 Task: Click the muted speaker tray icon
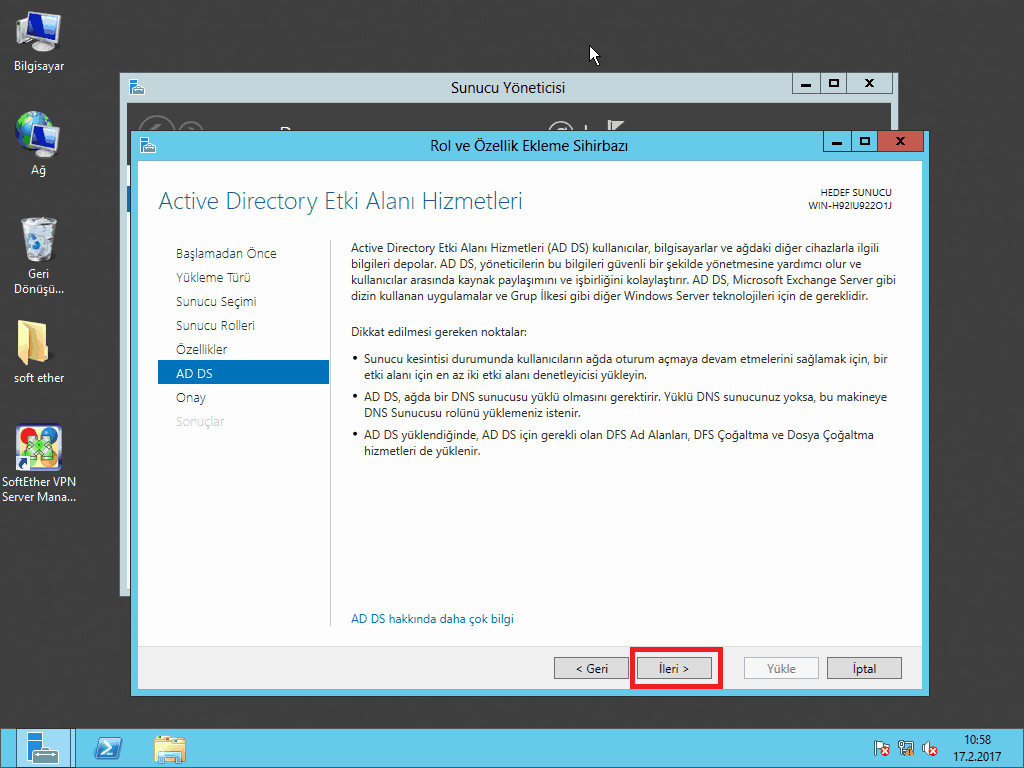(929, 748)
